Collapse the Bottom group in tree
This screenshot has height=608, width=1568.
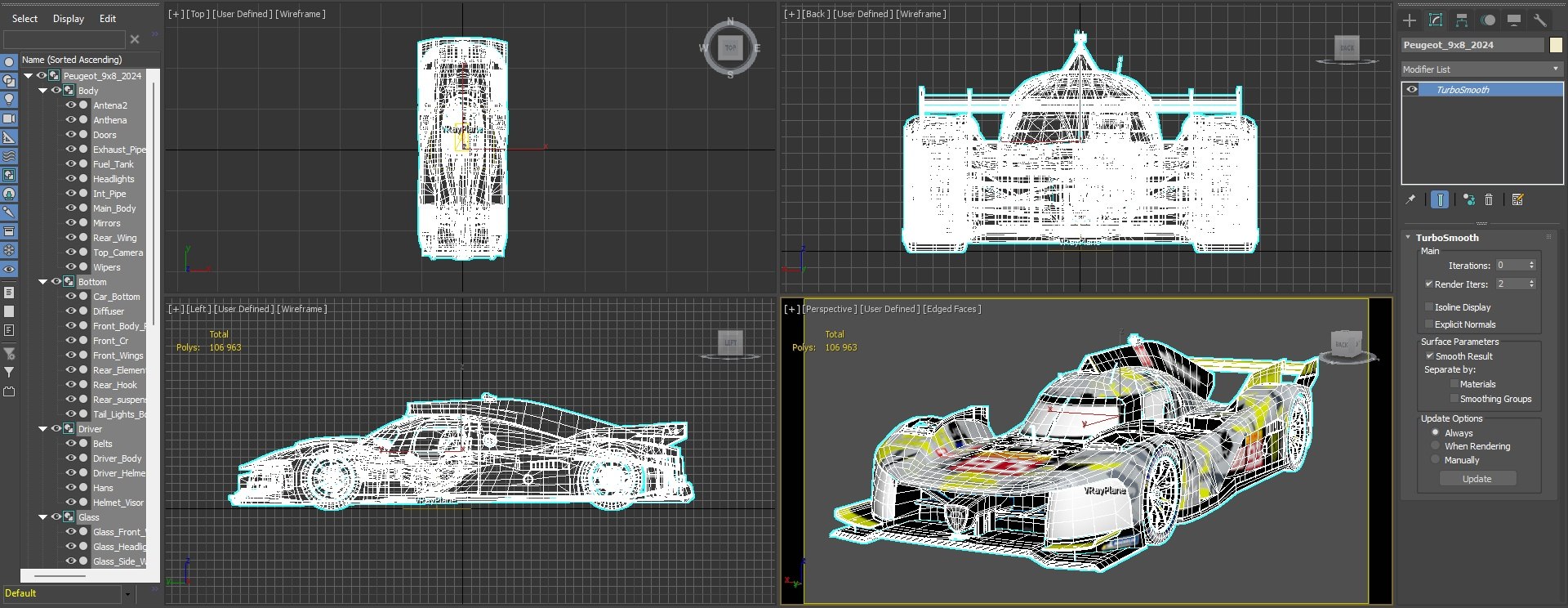point(43,282)
